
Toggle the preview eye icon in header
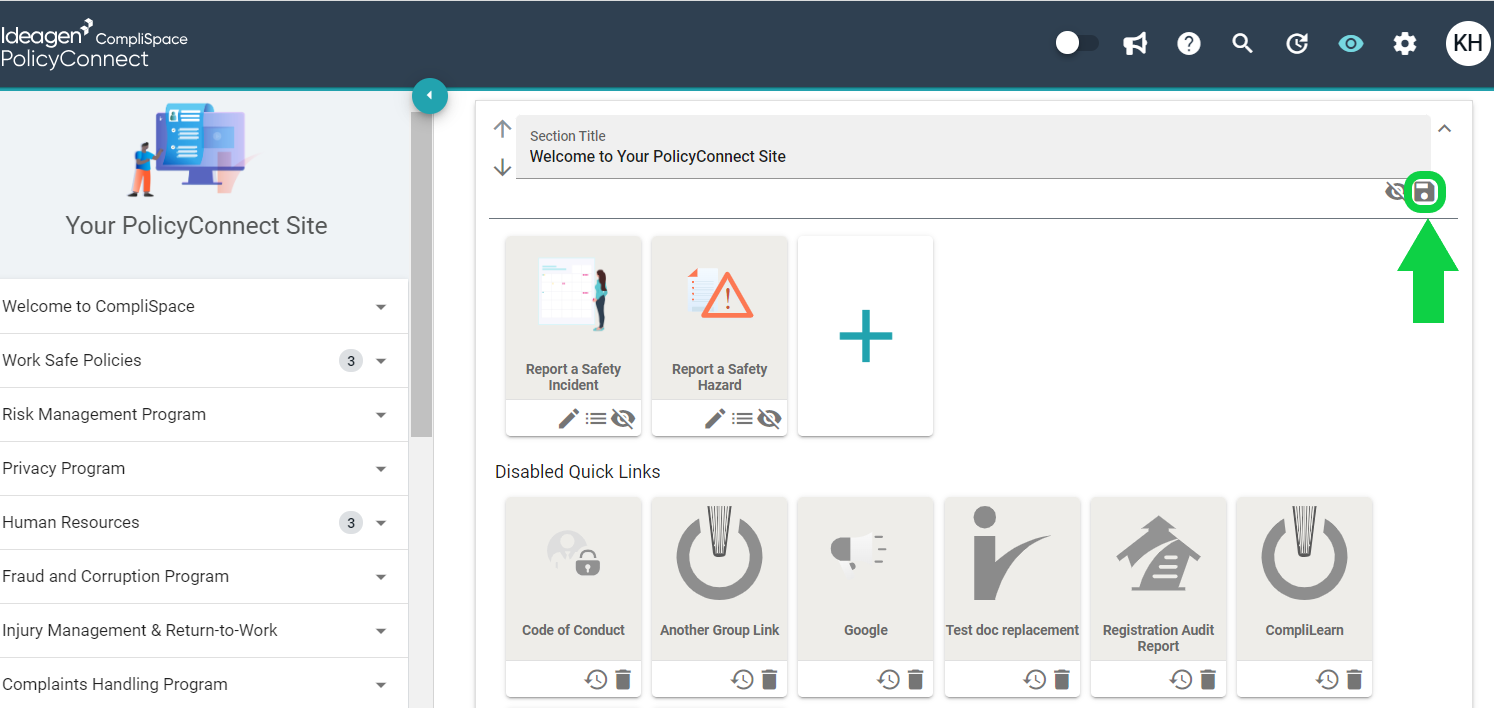(1351, 44)
